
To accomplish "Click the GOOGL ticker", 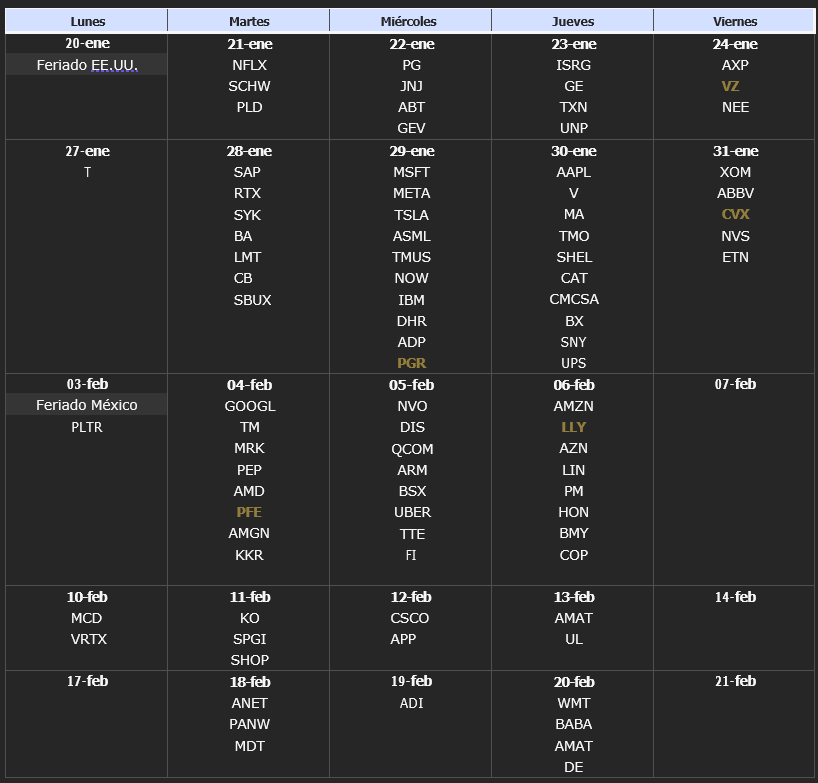I will click(x=250, y=406).
